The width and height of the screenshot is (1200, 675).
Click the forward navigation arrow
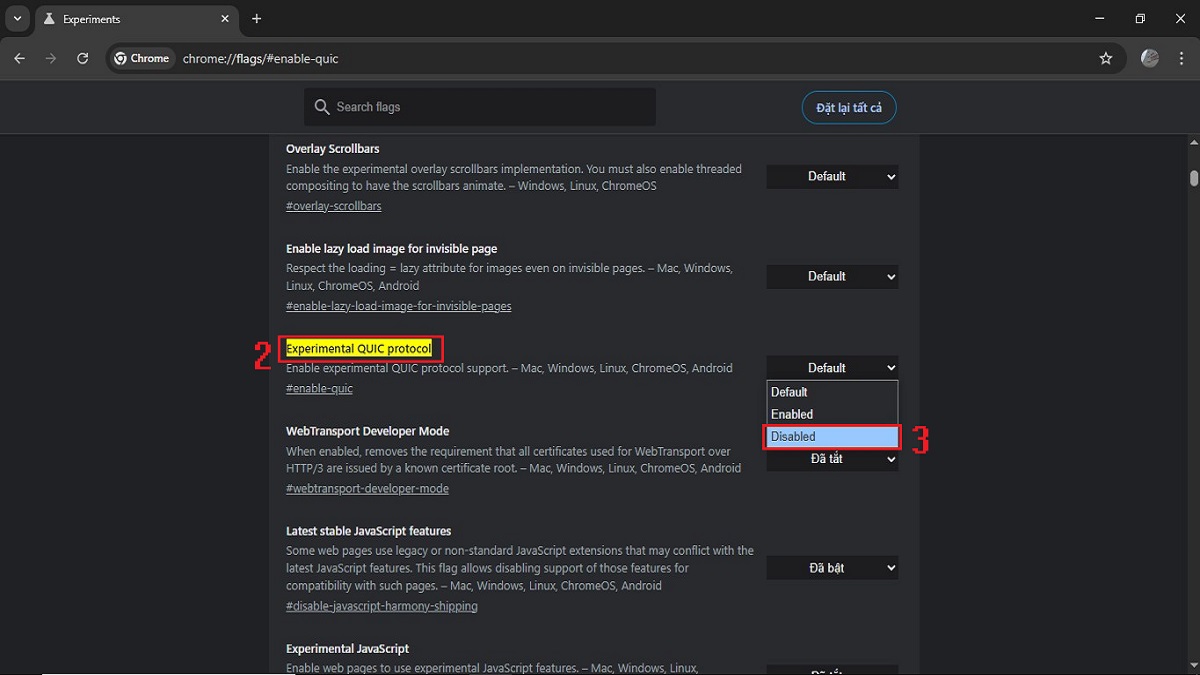(51, 59)
